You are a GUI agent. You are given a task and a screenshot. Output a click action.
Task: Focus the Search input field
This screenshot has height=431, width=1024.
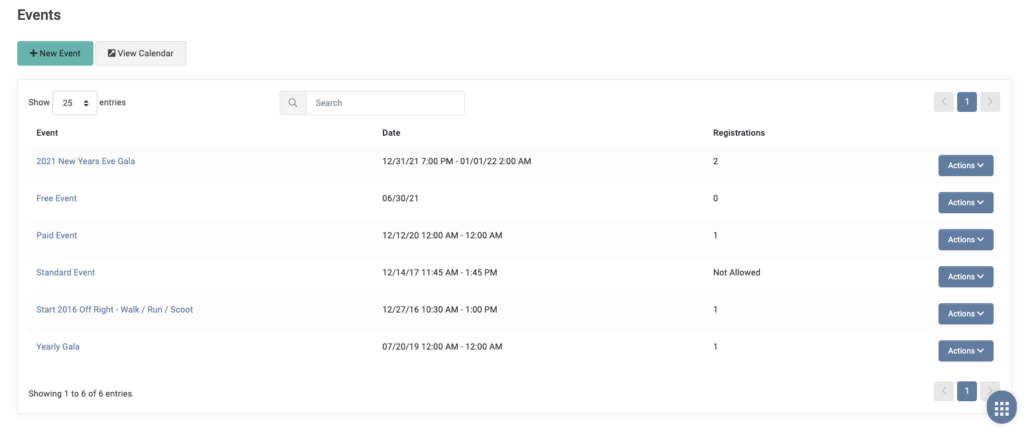point(385,103)
